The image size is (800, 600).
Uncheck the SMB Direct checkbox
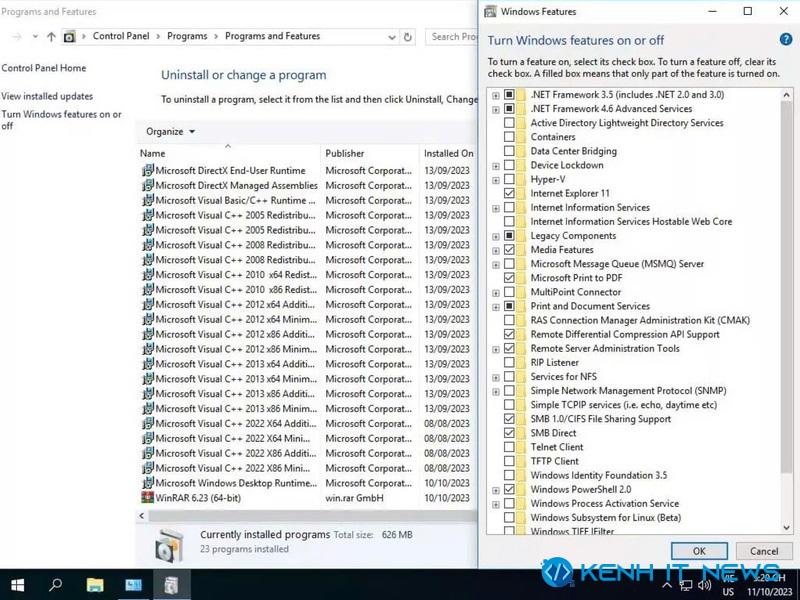tap(509, 433)
